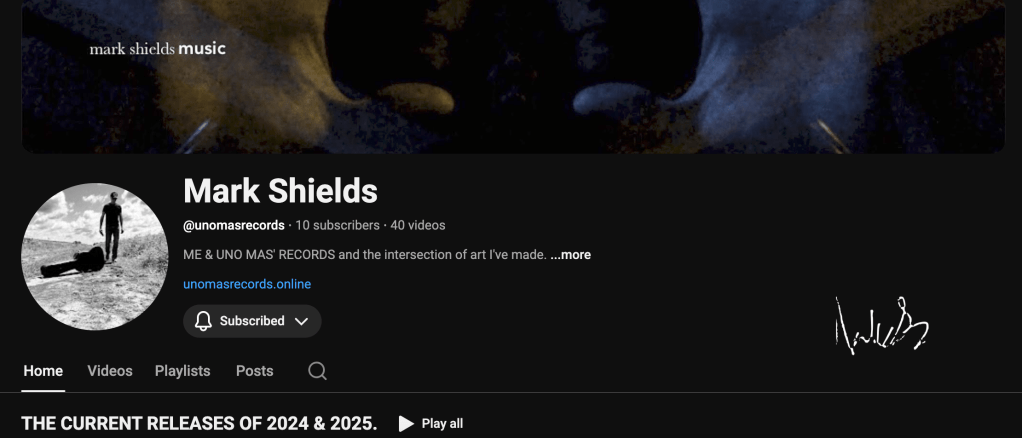The height and width of the screenshot is (438, 1022).
Task: Switch to the Videos tab
Action: [x=110, y=371]
